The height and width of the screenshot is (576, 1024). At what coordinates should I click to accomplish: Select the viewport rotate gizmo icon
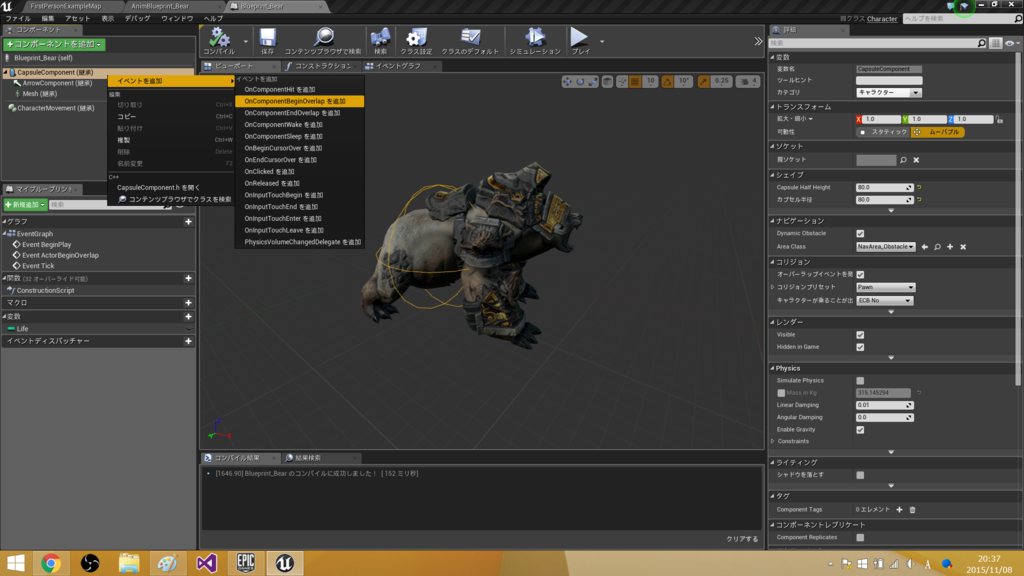pos(580,82)
